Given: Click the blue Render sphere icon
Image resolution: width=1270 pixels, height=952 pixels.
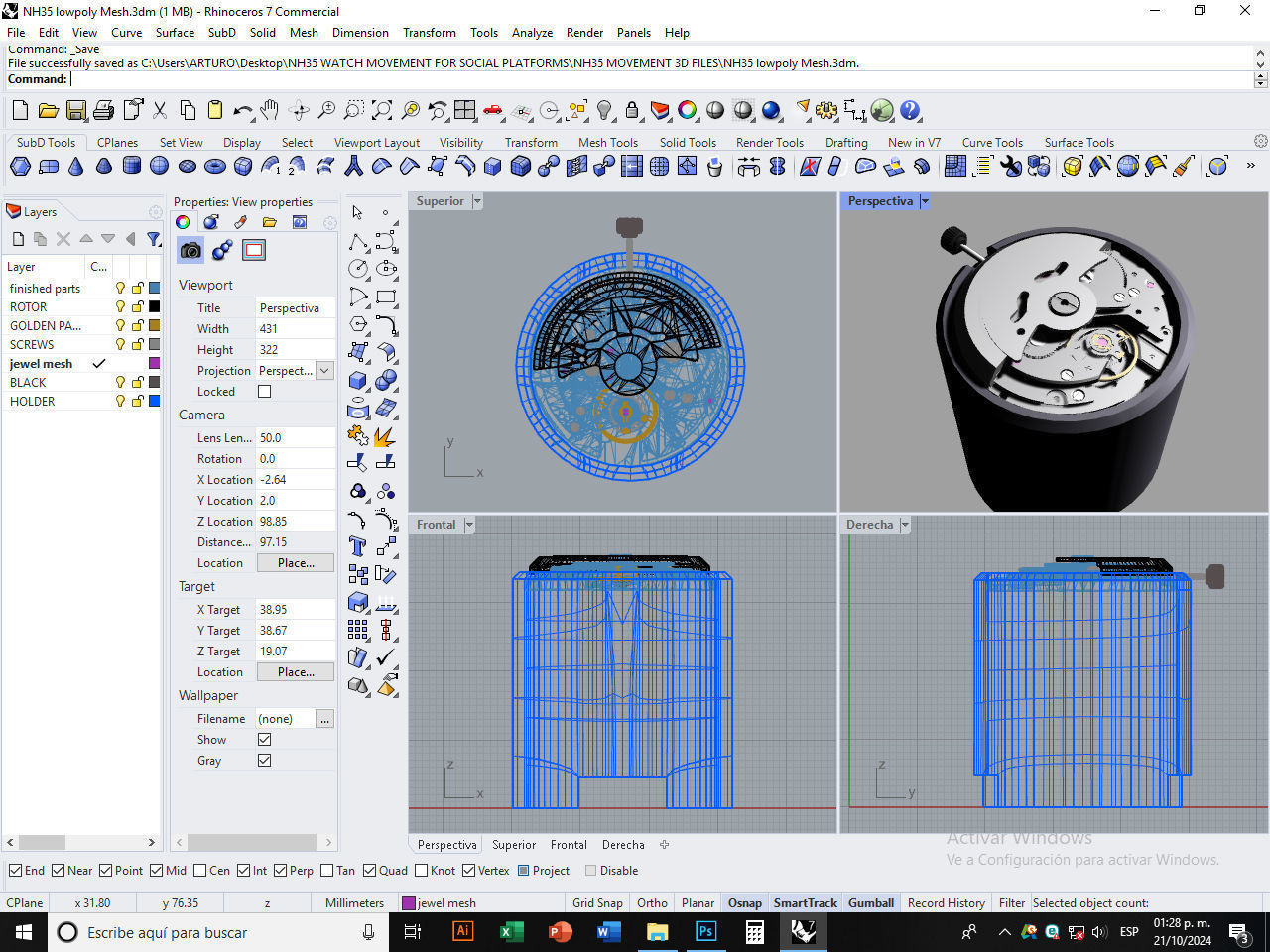Looking at the screenshot, I should 771,110.
